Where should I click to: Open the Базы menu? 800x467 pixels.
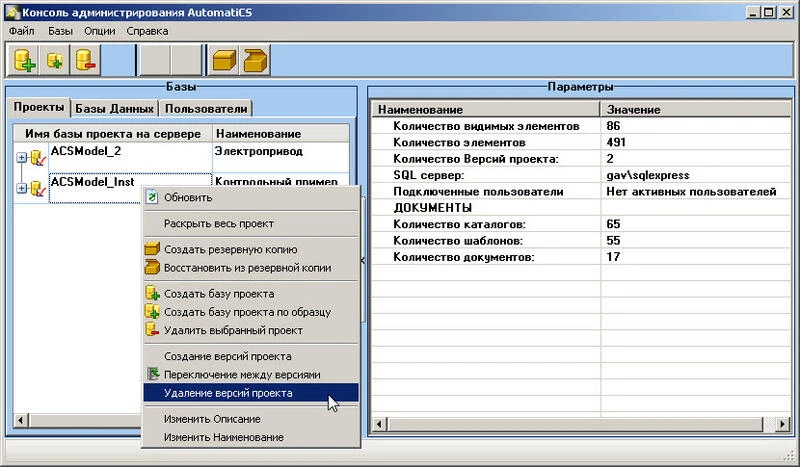click(60, 31)
